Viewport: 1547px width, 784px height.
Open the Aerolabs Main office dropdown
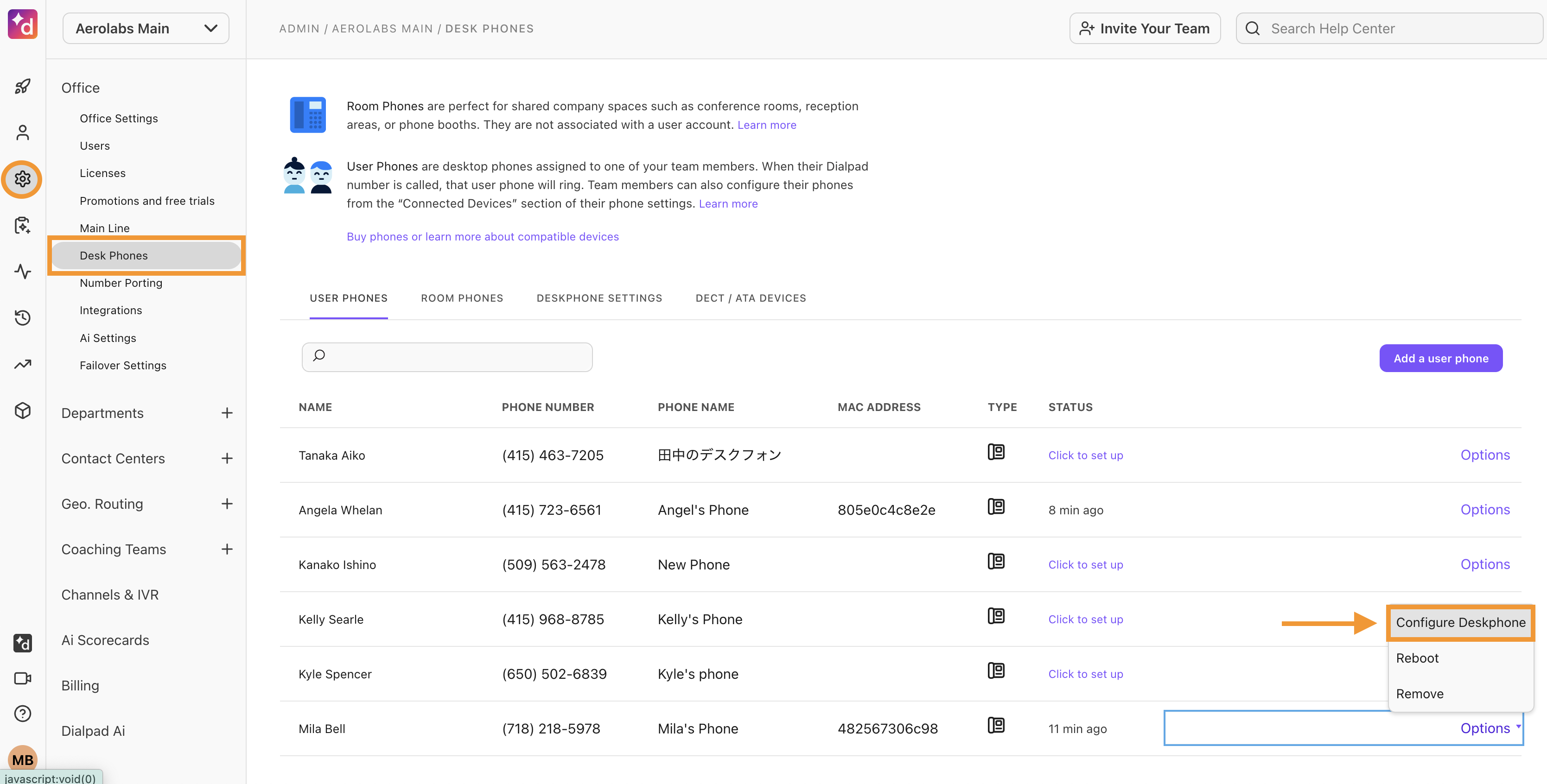click(x=146, y=28)
